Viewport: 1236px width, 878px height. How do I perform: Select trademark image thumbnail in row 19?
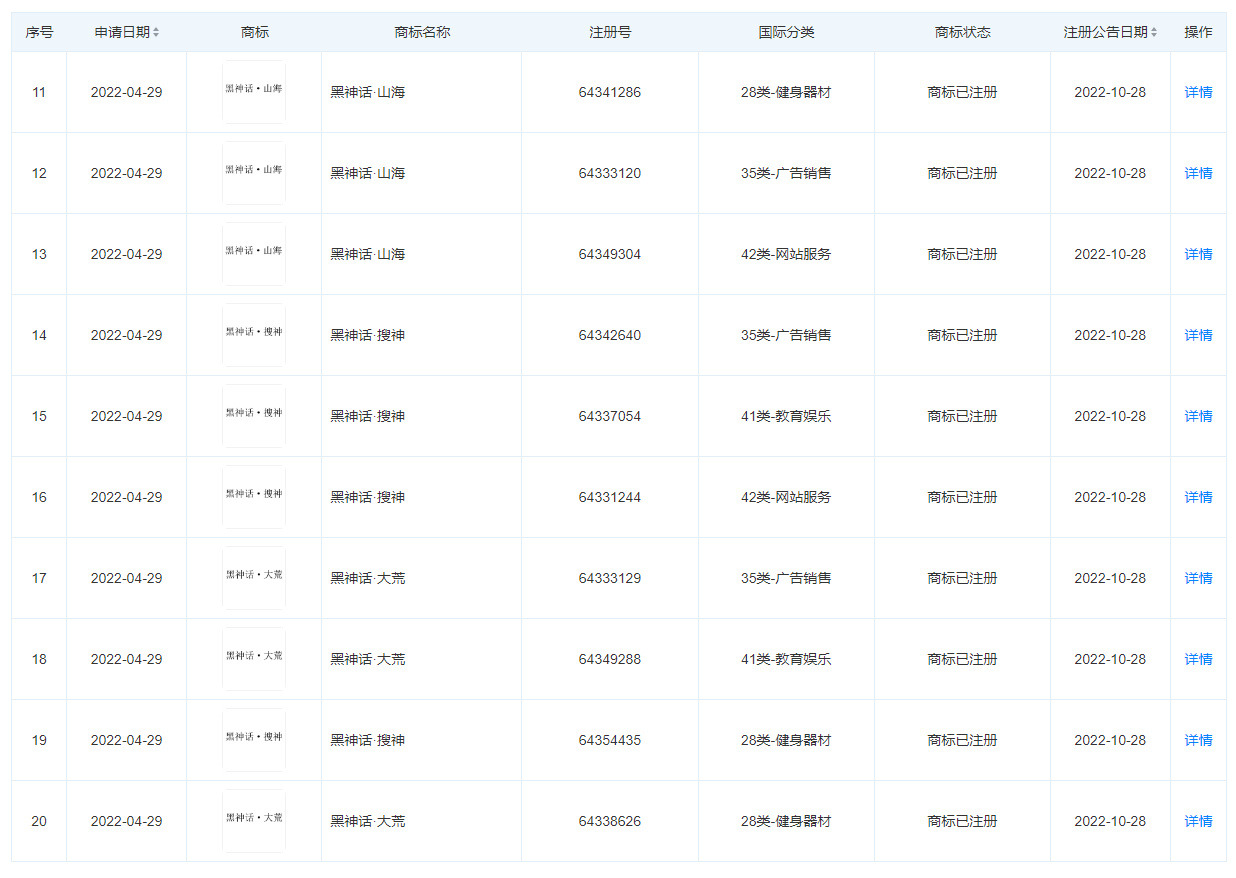click(x=254, y=740)
